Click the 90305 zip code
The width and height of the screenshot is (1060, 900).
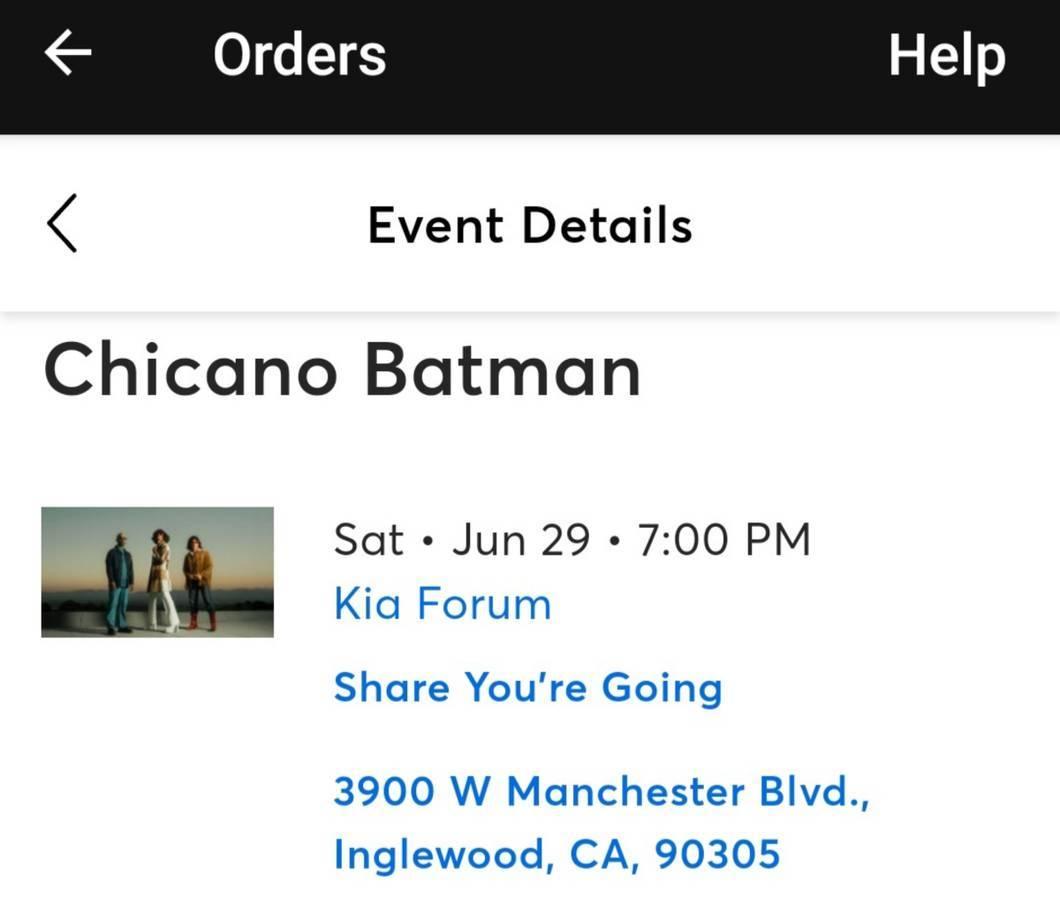717,853
